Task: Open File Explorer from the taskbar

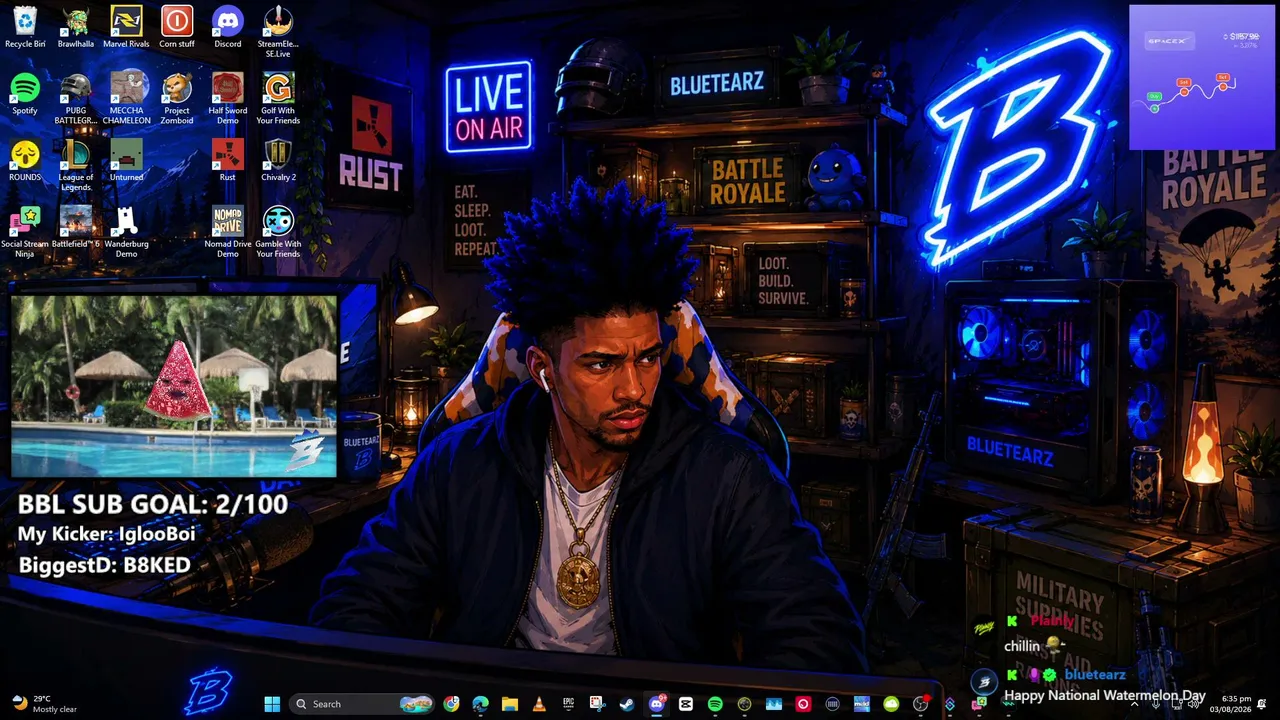Action: [510, 704]
